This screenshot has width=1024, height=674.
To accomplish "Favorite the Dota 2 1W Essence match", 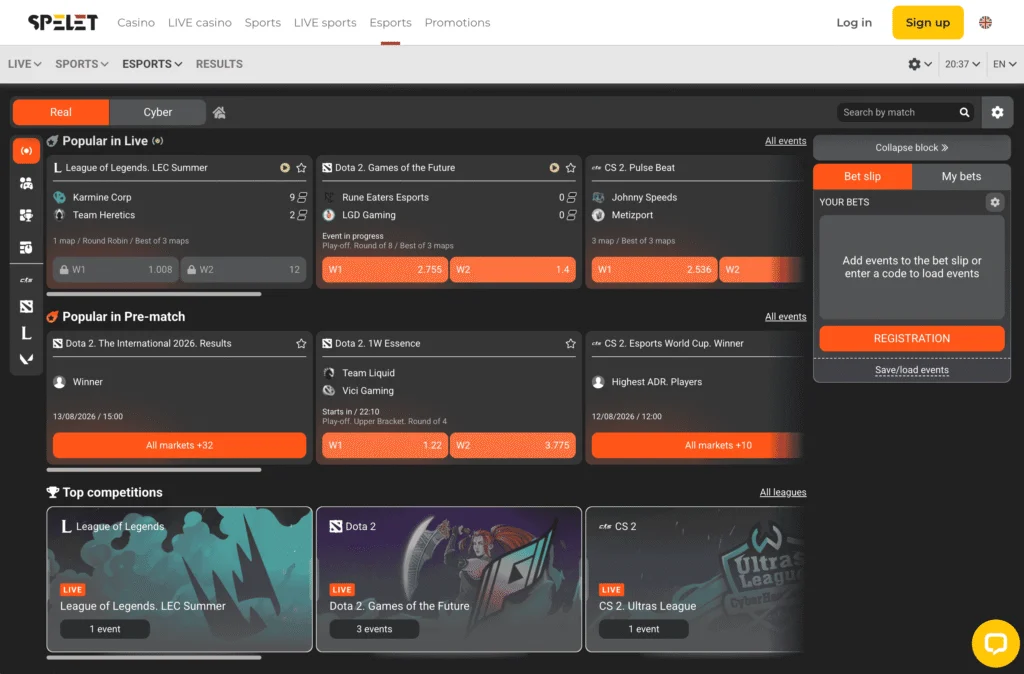I will click(x=570, y=344).
